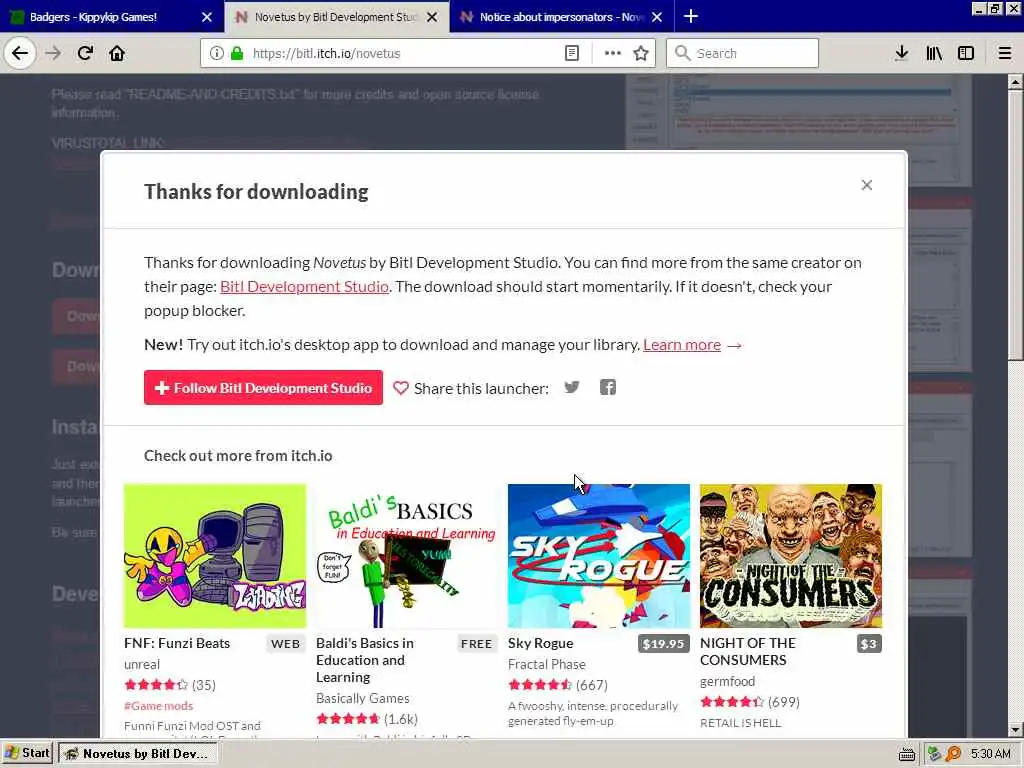Click the Baldi's Basics thumbnail image

pyautogui.click(x=407, y=556)
